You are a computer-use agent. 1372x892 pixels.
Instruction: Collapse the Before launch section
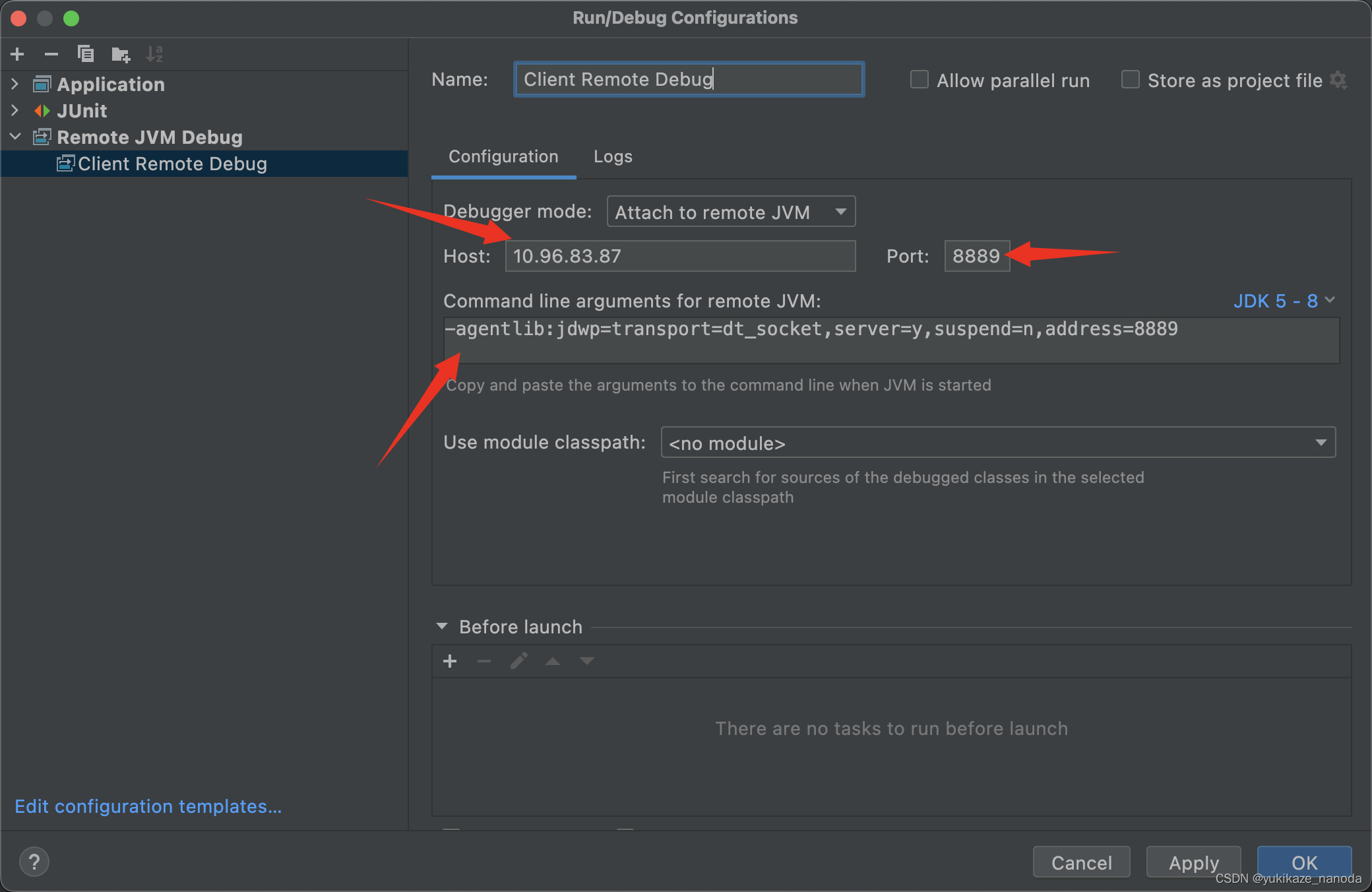tap(442, 626)
